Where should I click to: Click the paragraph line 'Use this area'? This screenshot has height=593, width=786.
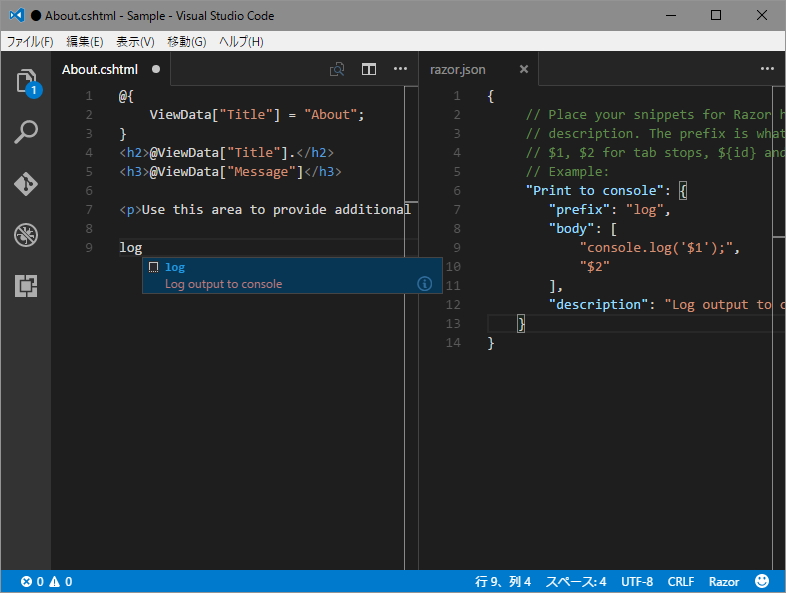pos(265,210)
